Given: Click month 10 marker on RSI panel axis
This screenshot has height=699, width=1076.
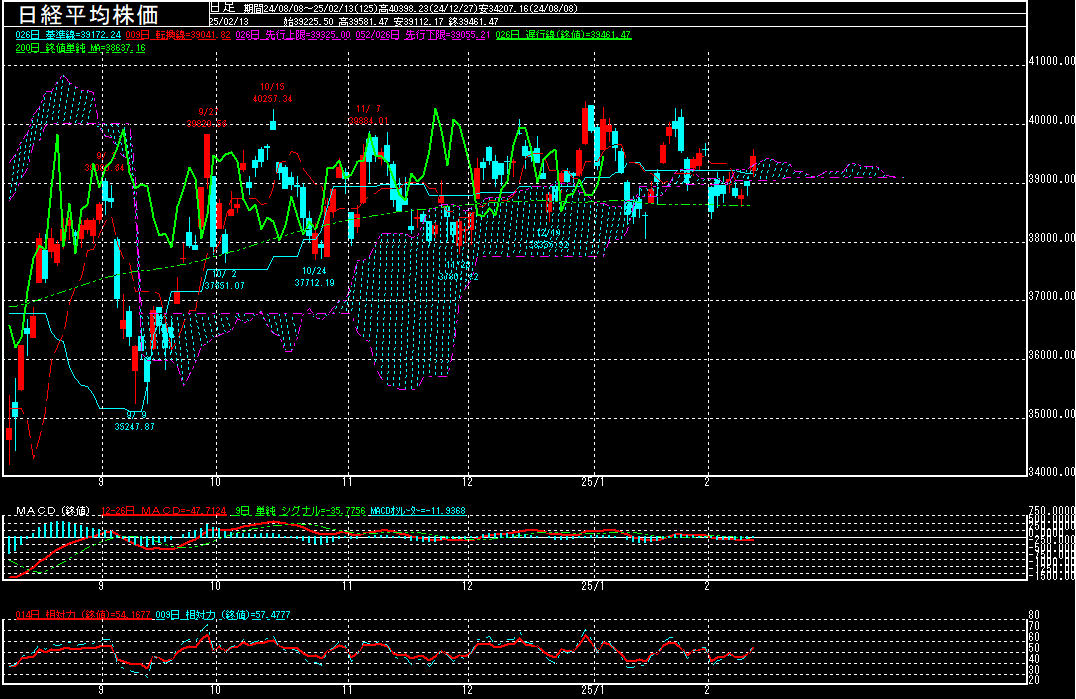Looking at the screenshot, I should 215,691.
